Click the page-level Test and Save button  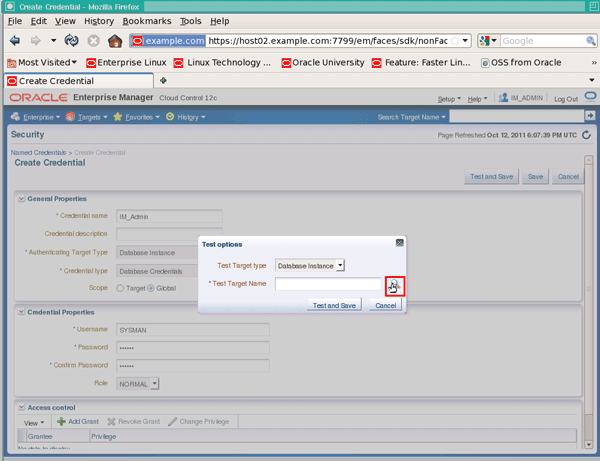tap(491, 176)
